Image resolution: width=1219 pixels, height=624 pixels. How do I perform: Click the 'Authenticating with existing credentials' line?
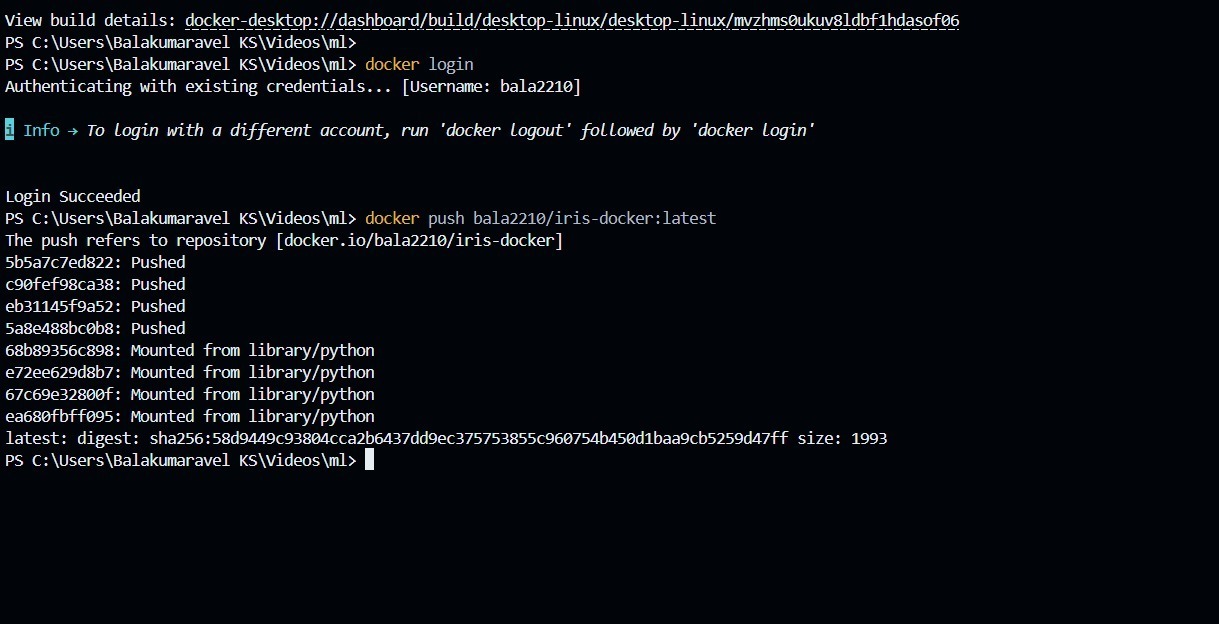pyautogui.click(x=293, y=86)
